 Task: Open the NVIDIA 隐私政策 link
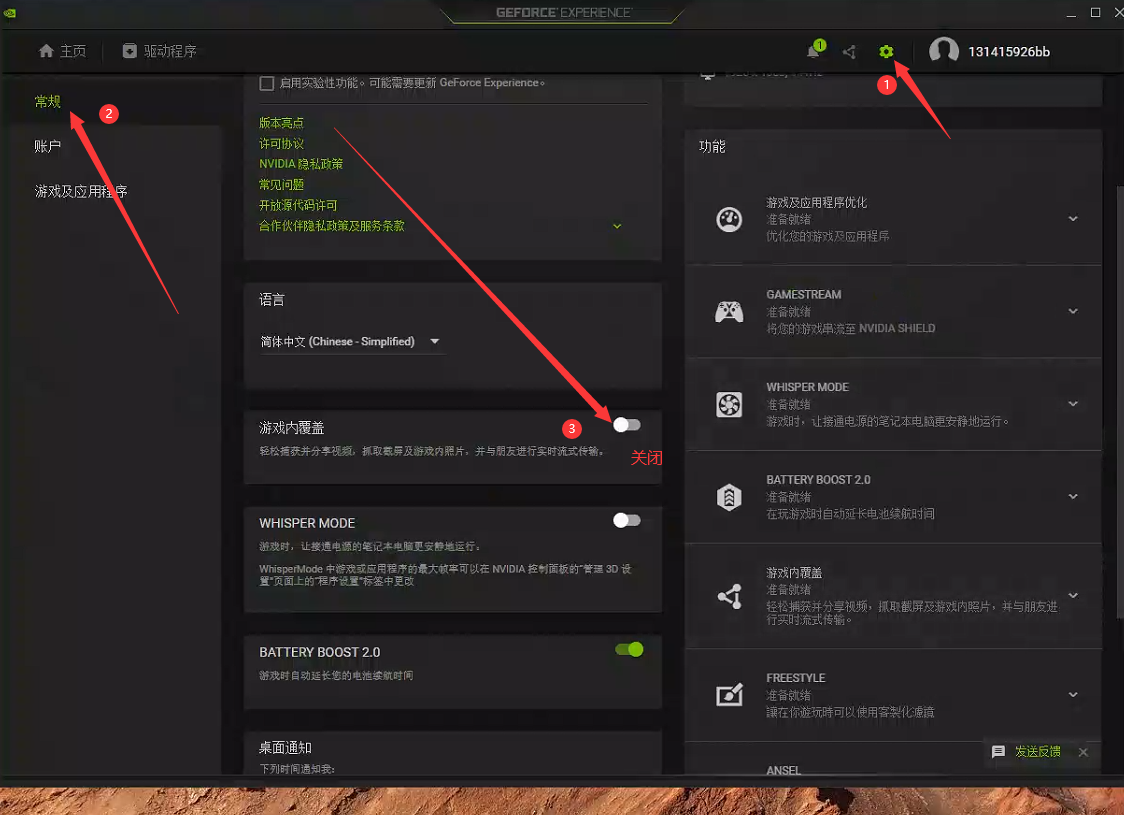tap(300, 164)
